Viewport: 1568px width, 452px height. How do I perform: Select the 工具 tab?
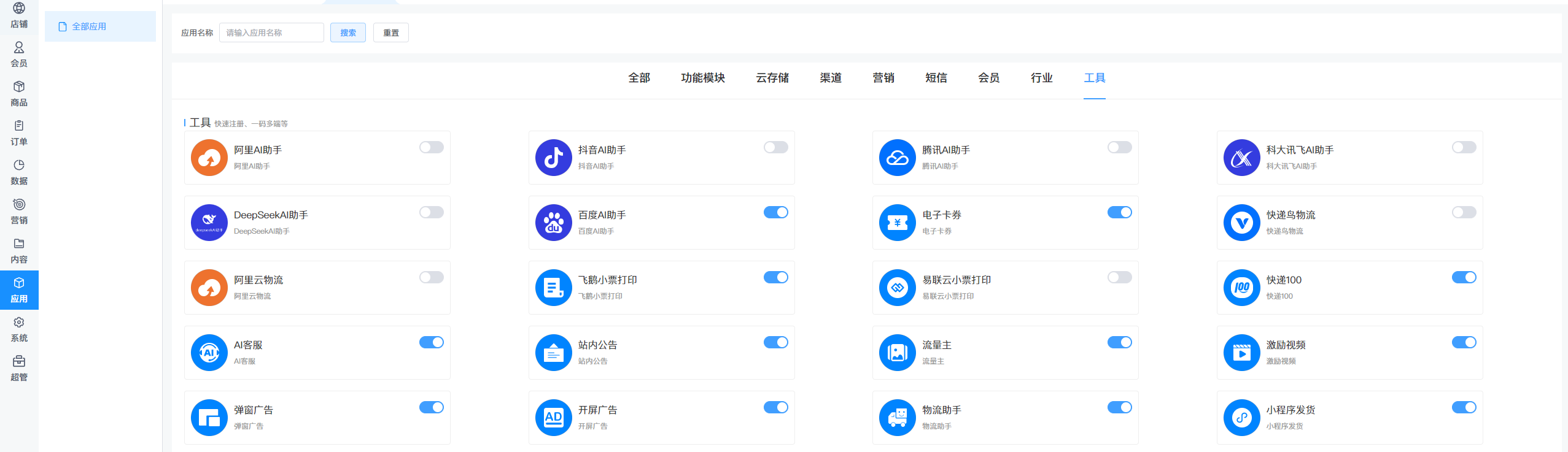[x=1095, y=78]
